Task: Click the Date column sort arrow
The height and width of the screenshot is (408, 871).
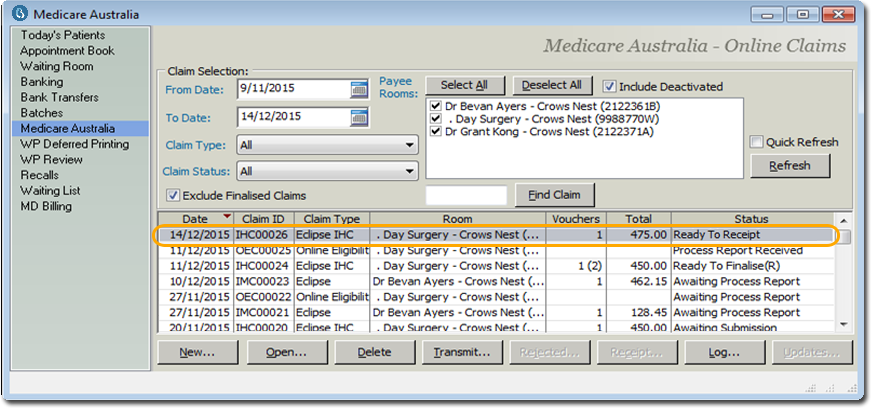Action: tap(227, 218)
